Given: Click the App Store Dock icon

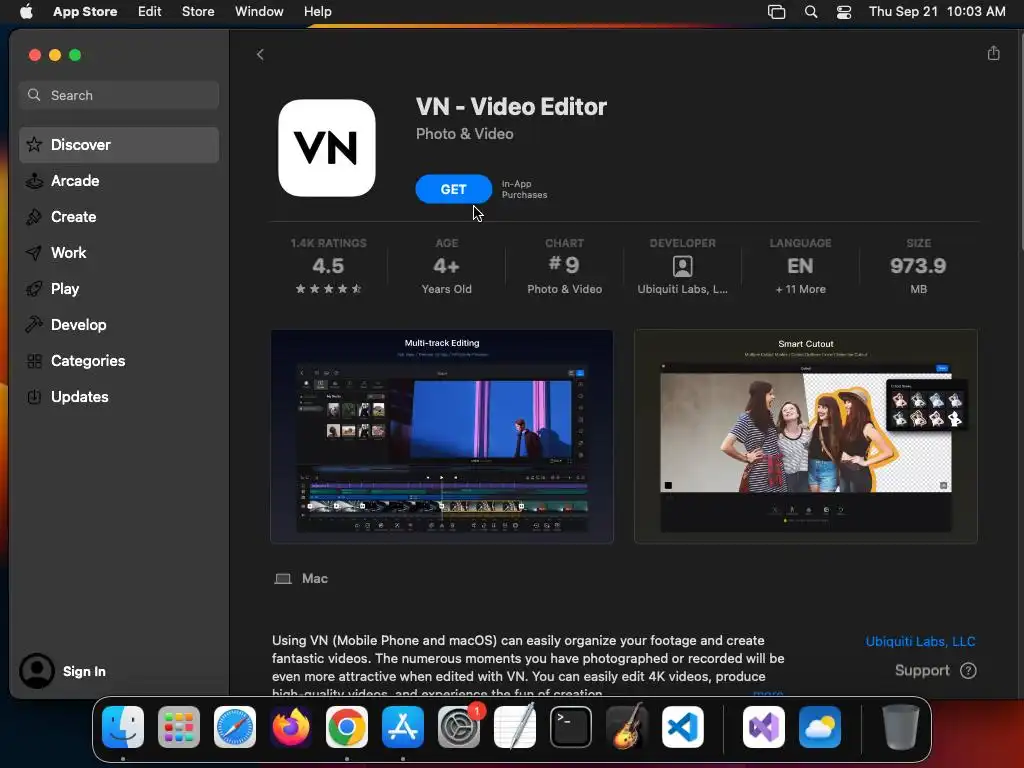Looking at the screenshot, I should (403, 727).
